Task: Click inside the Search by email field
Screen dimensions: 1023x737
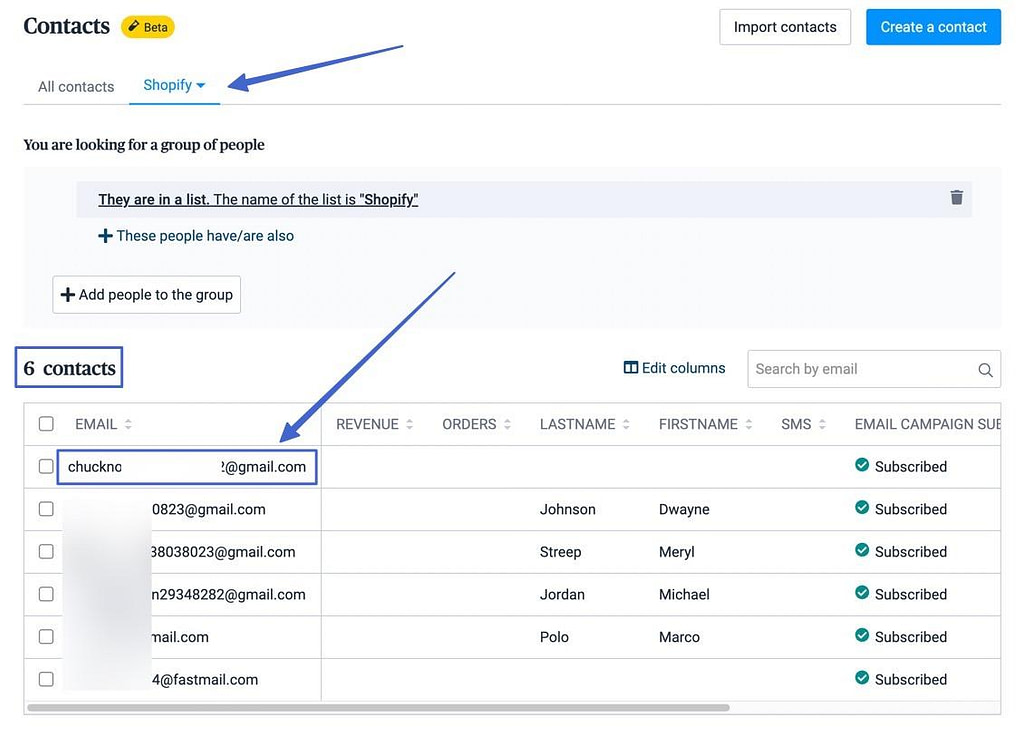Action: pos(860,369)
